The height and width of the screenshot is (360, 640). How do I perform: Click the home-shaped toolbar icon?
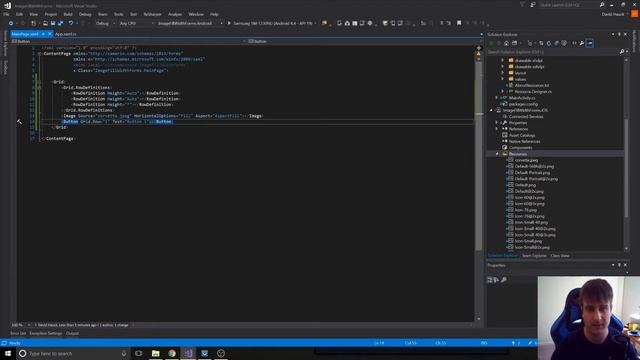(x=347, y=23)
